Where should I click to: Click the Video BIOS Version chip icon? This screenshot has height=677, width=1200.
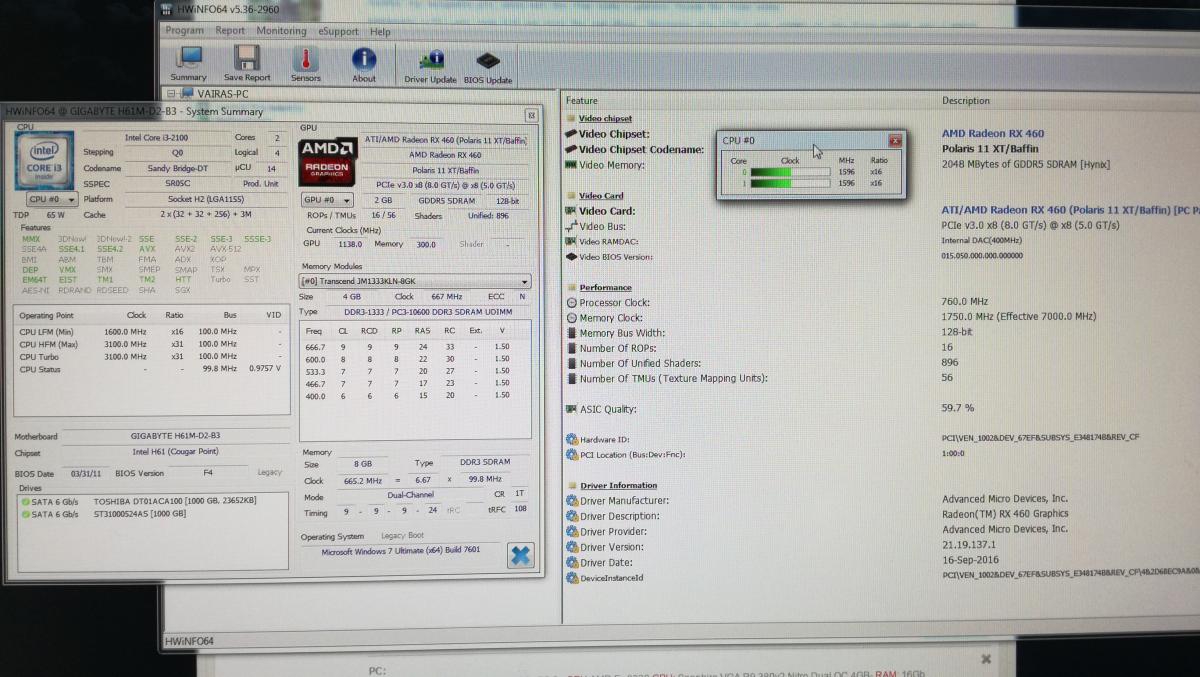click(x=571, y=257)
